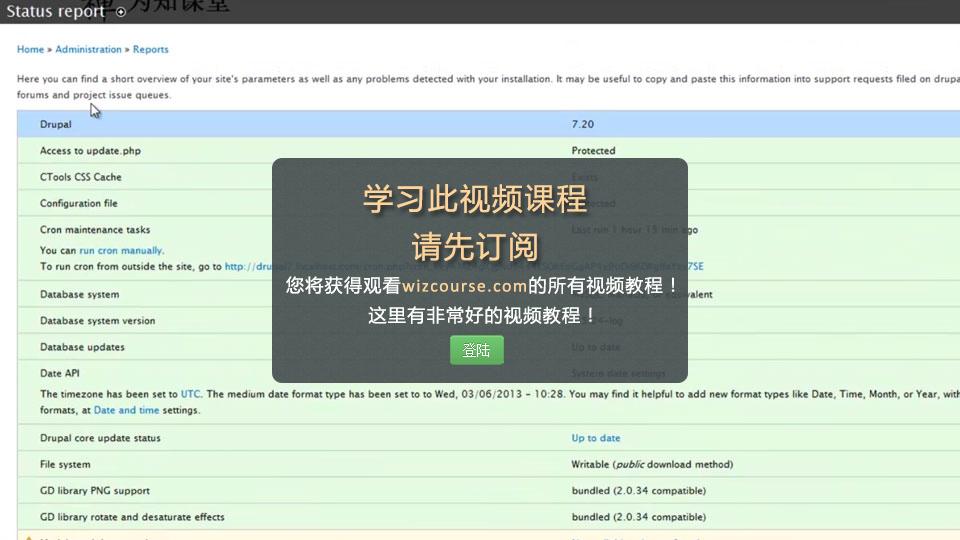Select Drupal core update status label
960x540 pixels.
coord(100,438)
